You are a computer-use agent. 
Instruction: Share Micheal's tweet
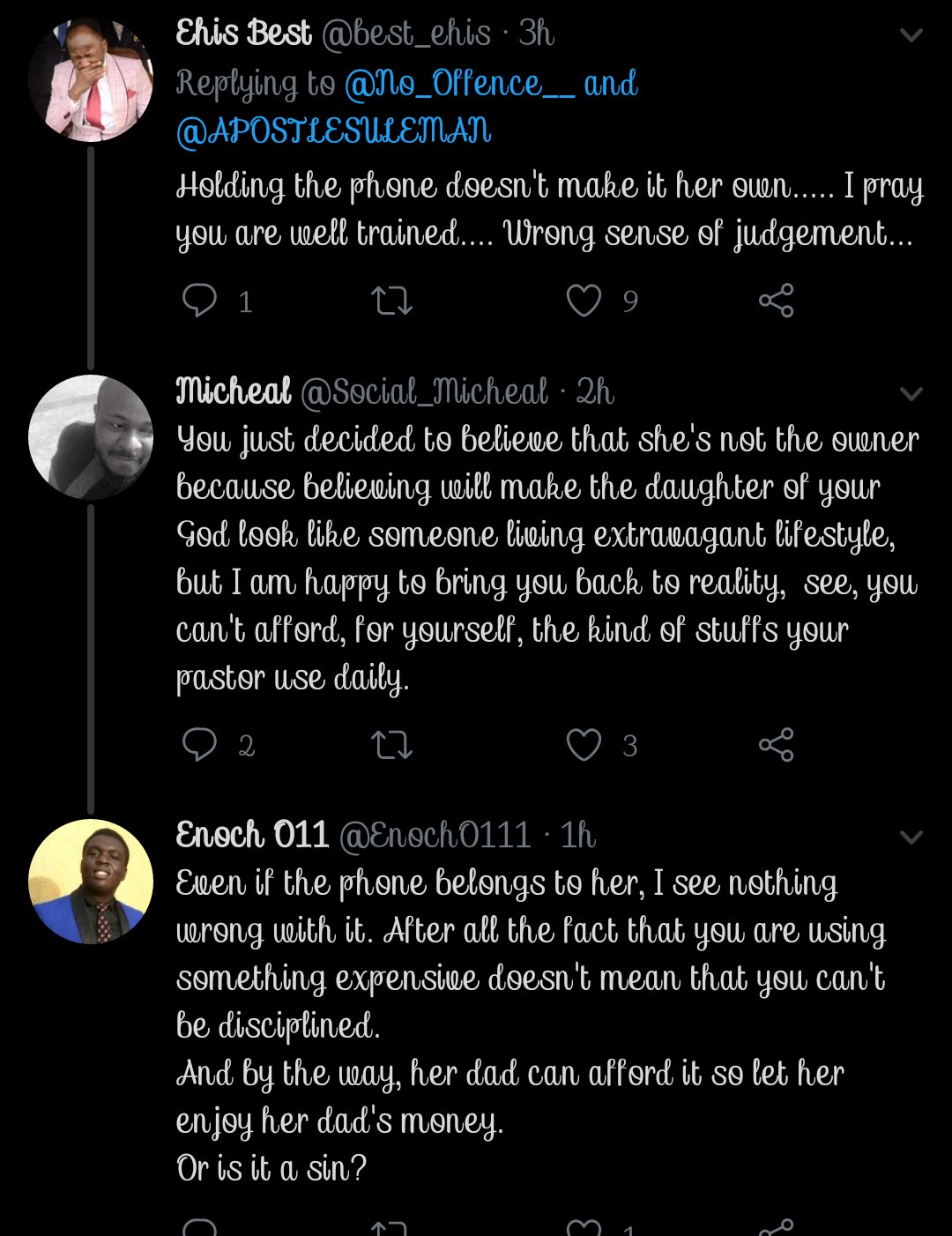pyautogui.click(x=776, y=745)
